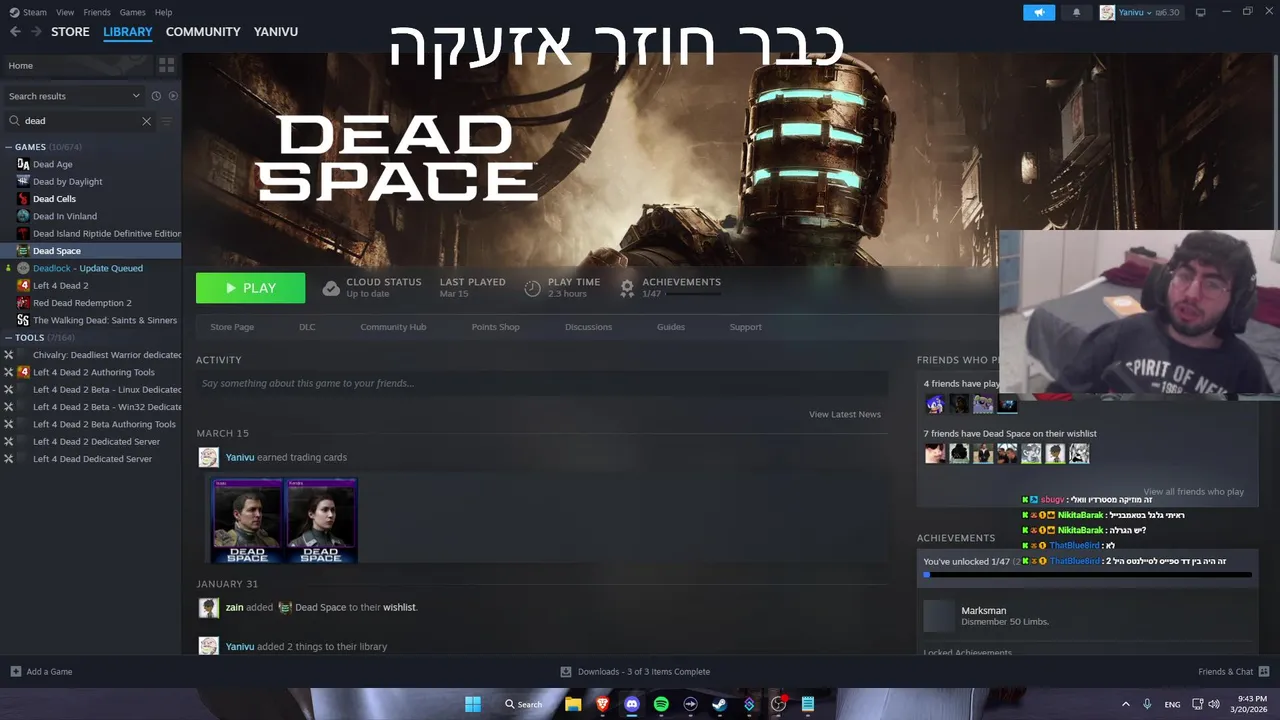Viewport: 1280px width, 720px height.
Task: Open the wishlist link in zain's activity
Action: click(399, 607)
